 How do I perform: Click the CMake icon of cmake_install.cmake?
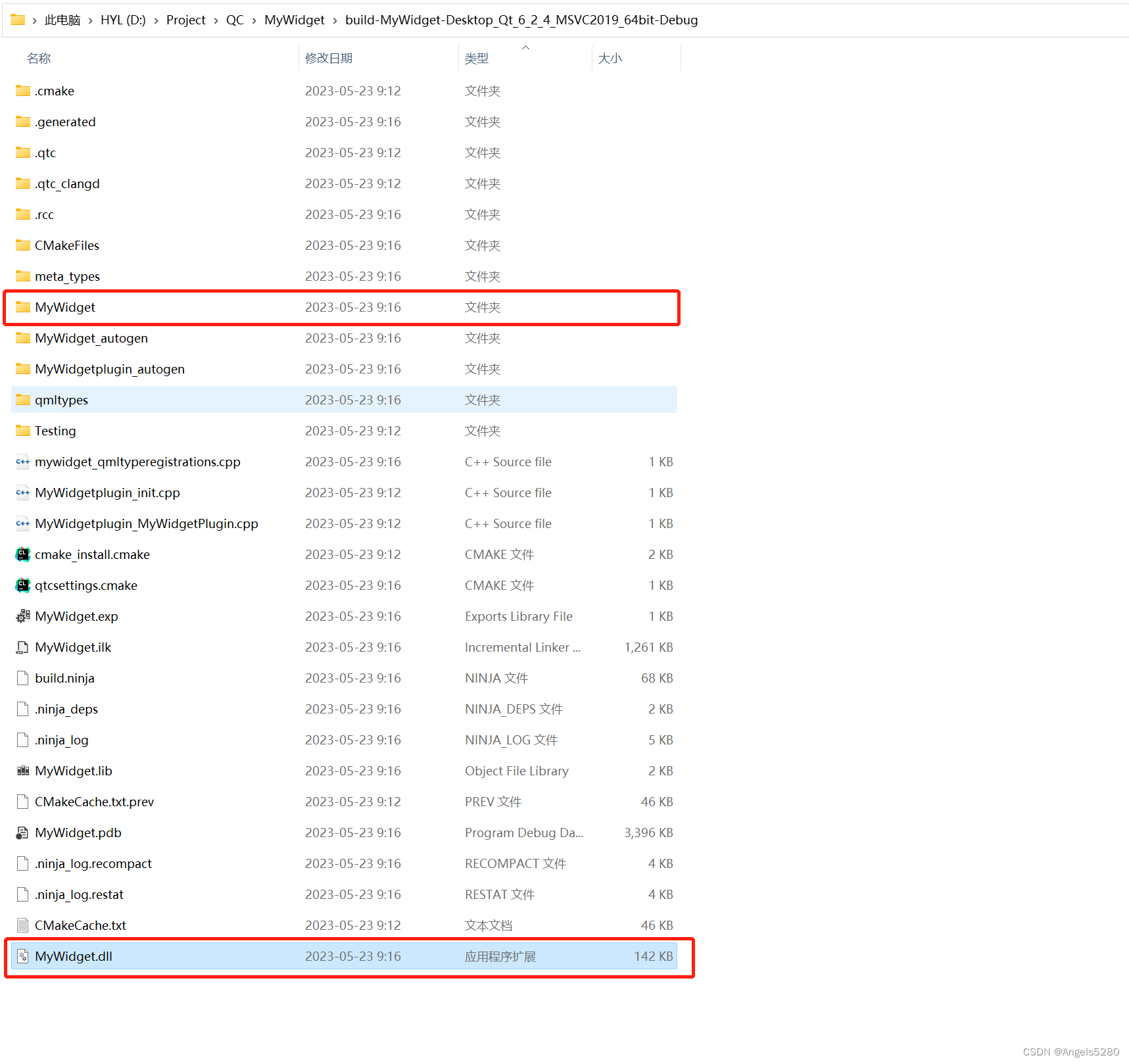pos(22,554)
